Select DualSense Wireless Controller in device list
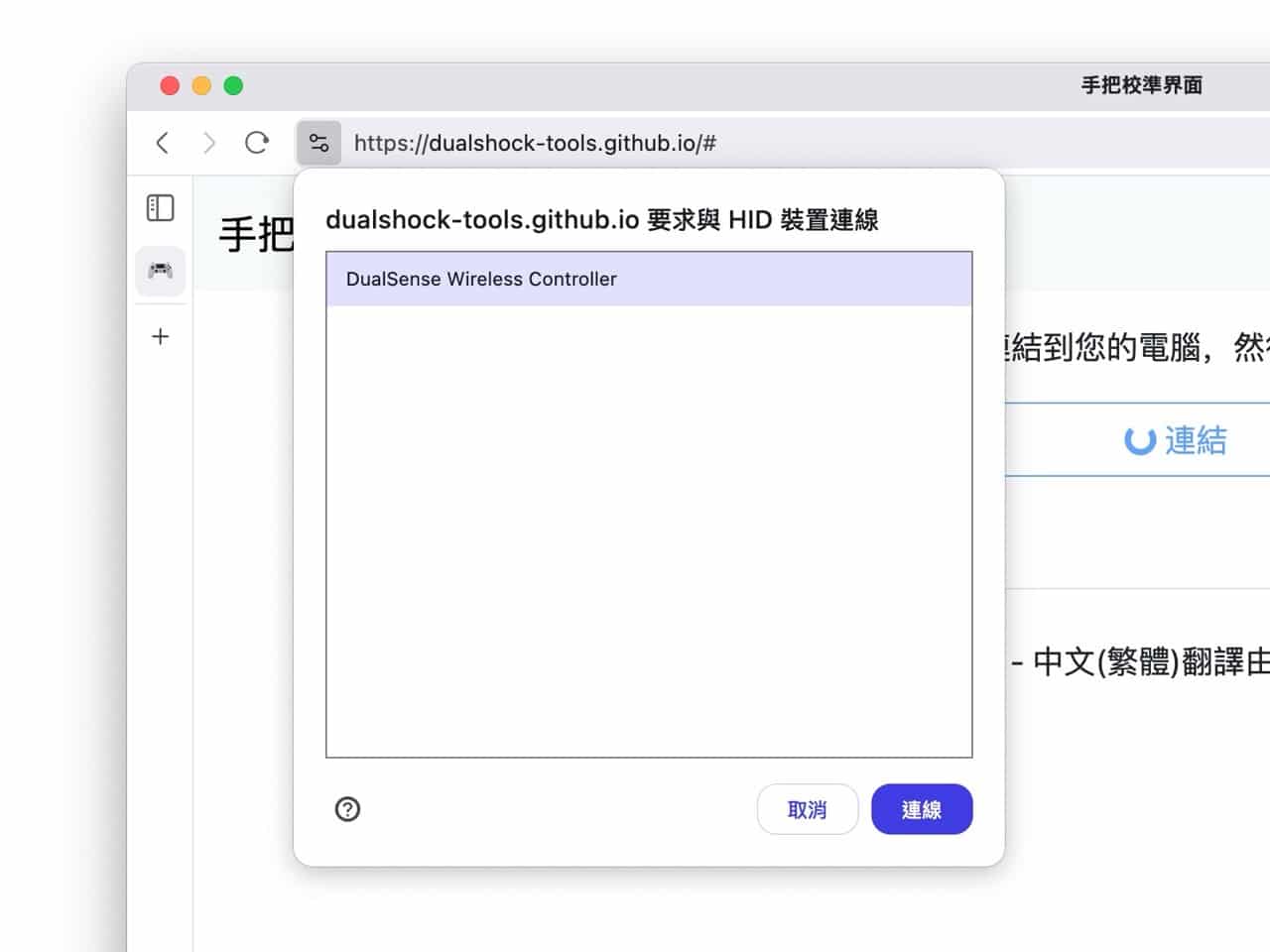 click(649, 279)
